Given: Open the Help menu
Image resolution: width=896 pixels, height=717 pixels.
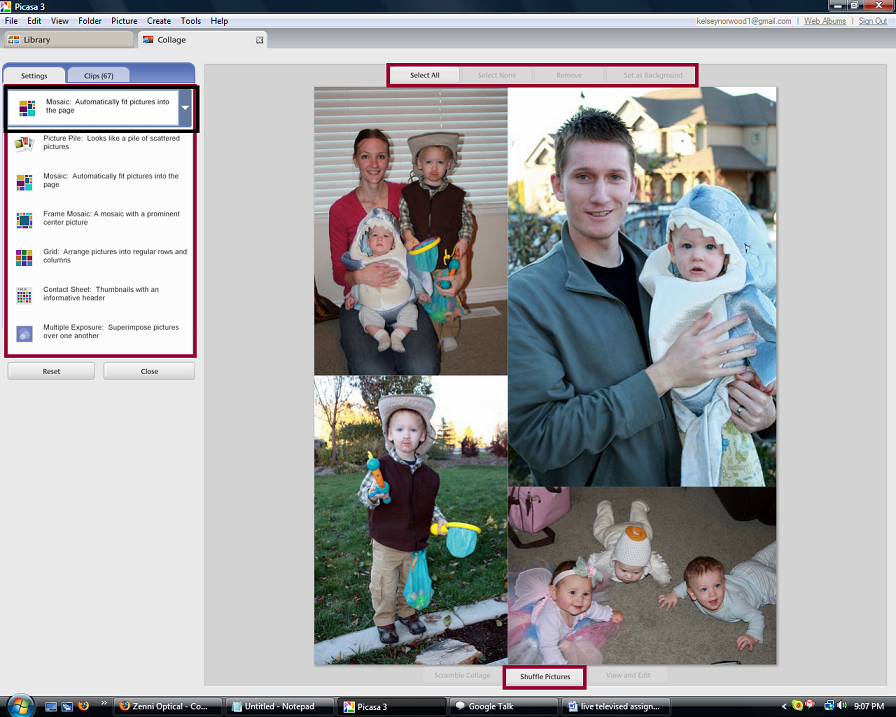Looking at the screenshot, I should (x=219, y=21).
